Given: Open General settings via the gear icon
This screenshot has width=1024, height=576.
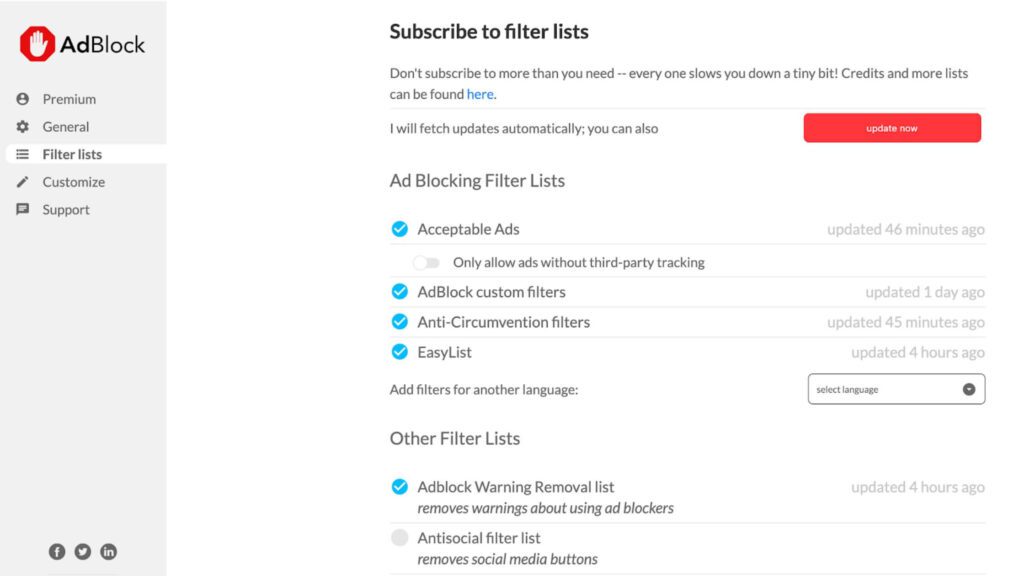Looking at the screenshot, I should click(x=22, y=127).
